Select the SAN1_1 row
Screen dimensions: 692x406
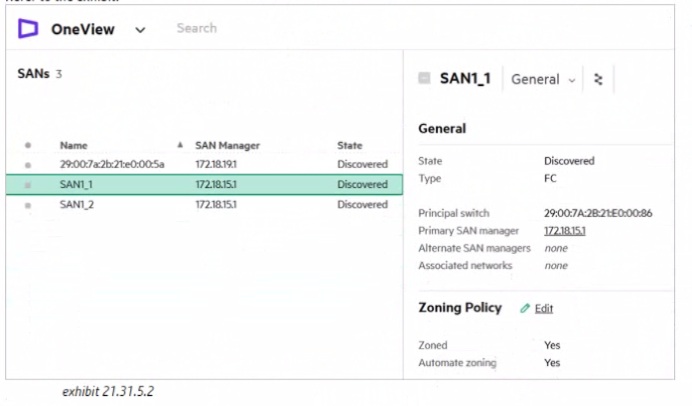point(204,184)
